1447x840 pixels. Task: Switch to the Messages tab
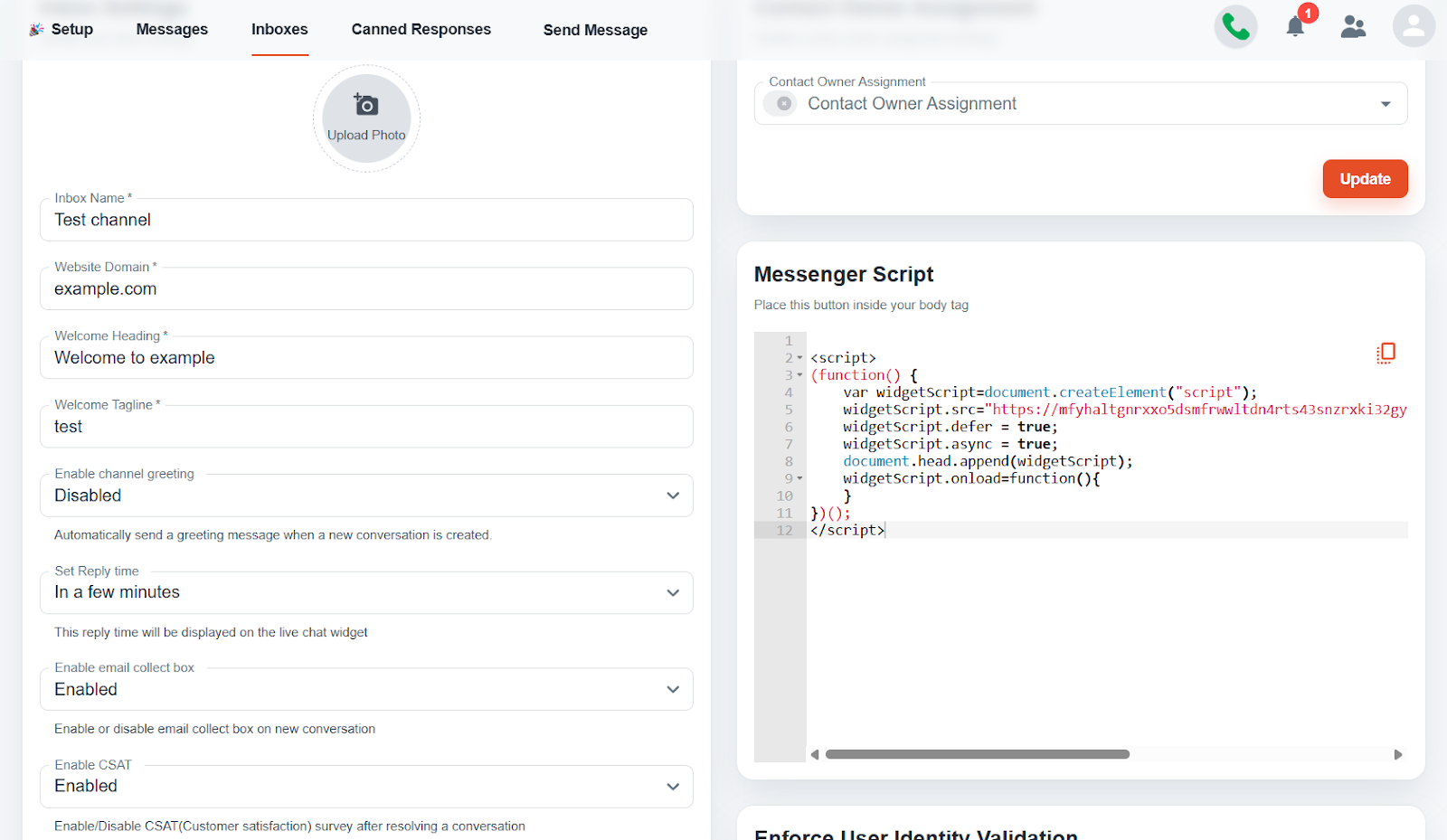click(172, 29)
